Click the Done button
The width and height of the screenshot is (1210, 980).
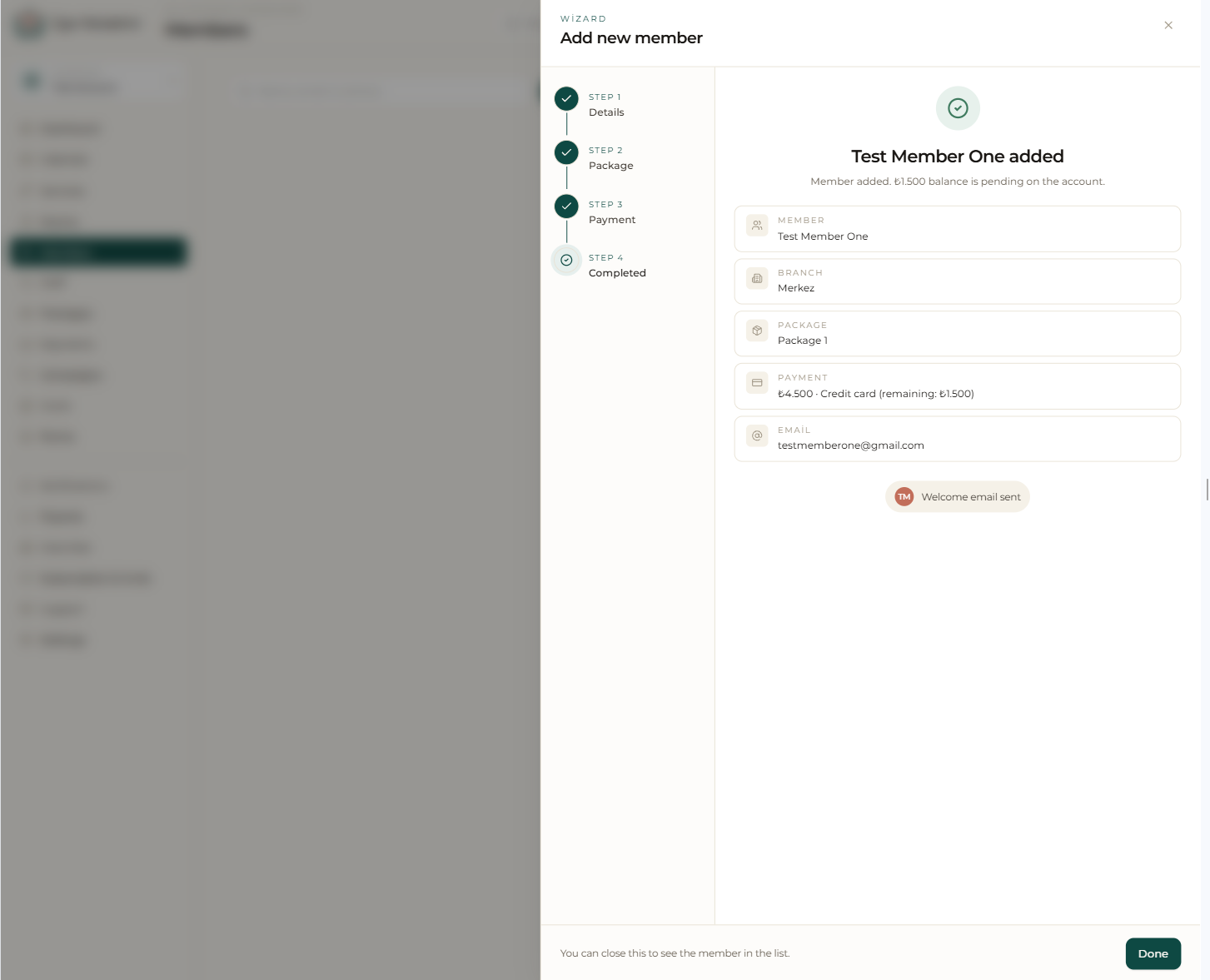coord(1153,953)
